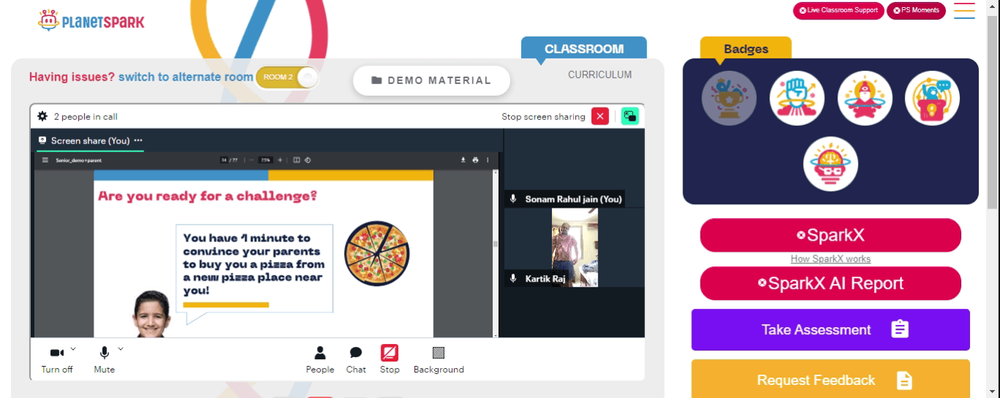This screenshot has width=1000, height=398.
Task: Click the 2 people in call text
Action: 85,117
